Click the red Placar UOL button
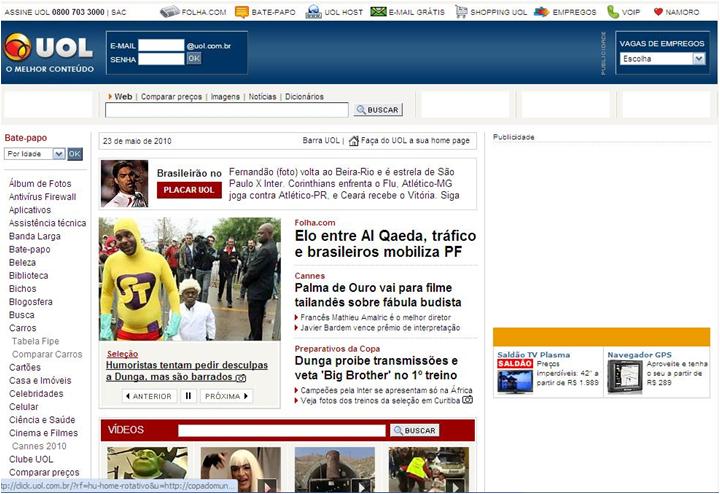This screenshot has height=494, width=720. coord(189,190)
